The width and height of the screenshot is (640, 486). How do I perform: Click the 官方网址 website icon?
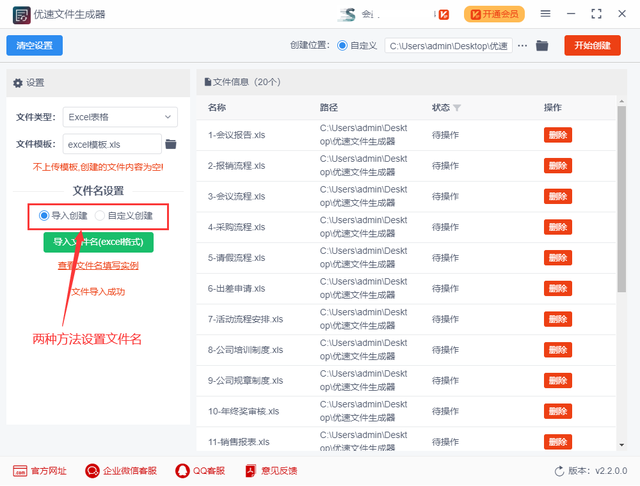21,470
